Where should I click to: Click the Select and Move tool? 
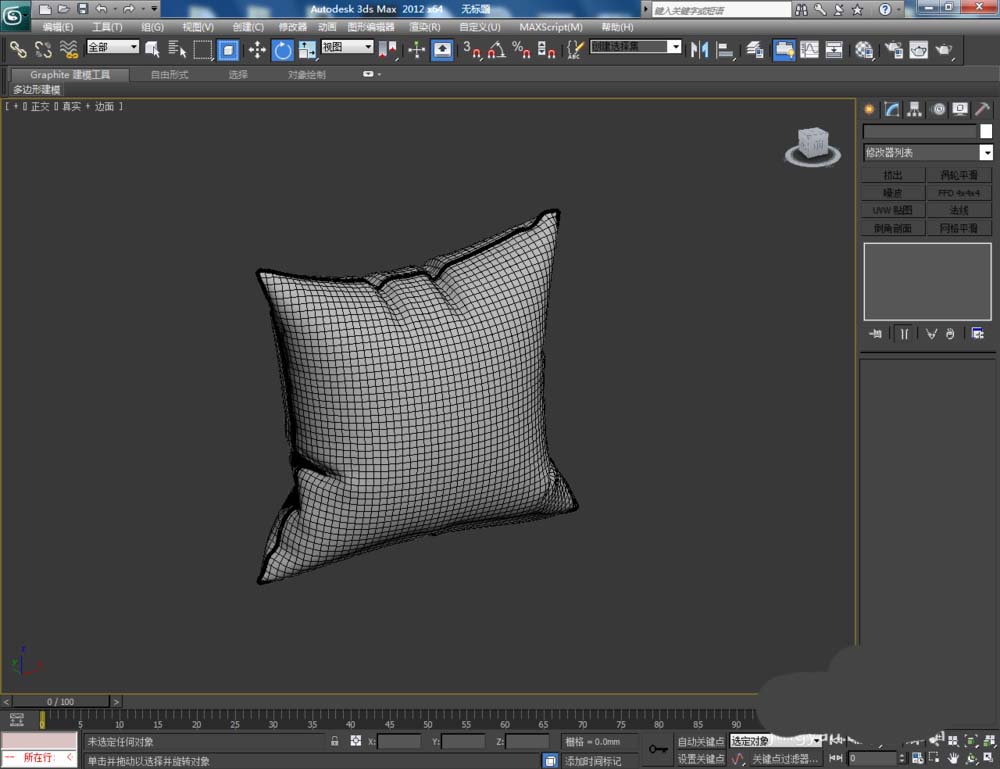[257, 49]
